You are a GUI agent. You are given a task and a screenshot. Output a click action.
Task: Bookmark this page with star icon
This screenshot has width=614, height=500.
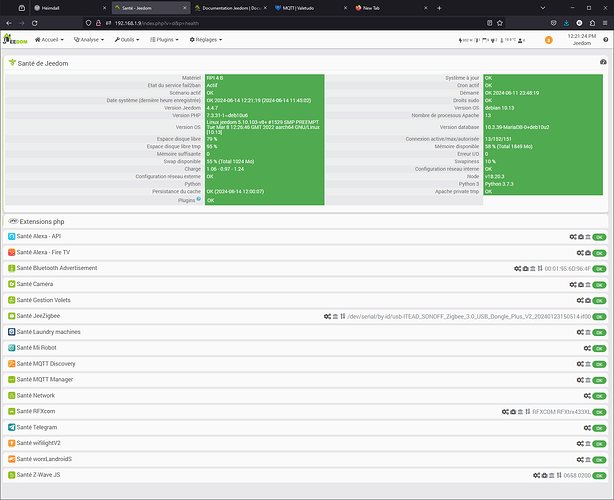coord(500,23)
